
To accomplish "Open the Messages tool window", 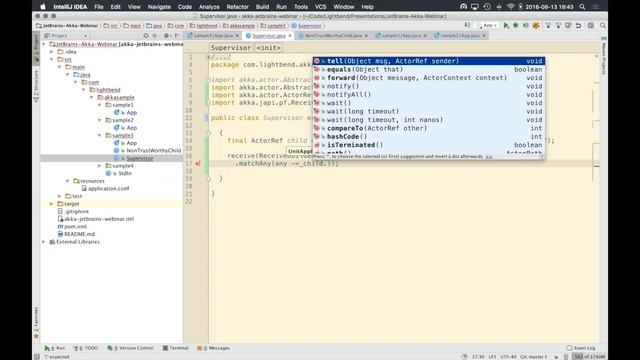I will (x=213, y=348).
